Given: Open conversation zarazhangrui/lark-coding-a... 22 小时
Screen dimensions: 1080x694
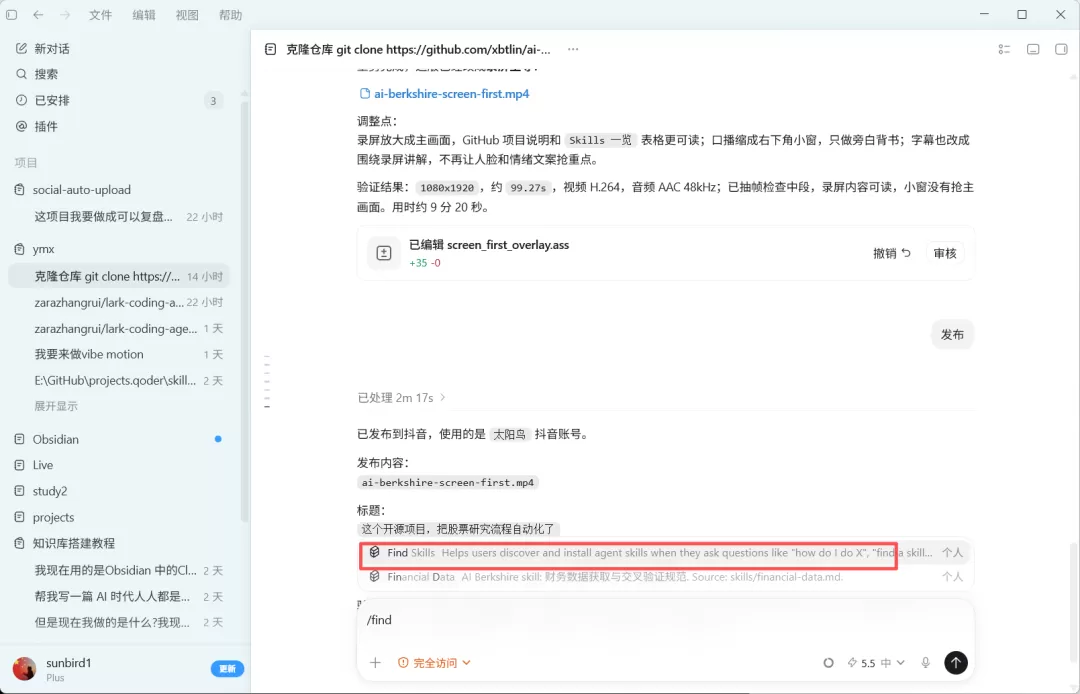Looking at the screenshot, I should (x=118, y=302).
